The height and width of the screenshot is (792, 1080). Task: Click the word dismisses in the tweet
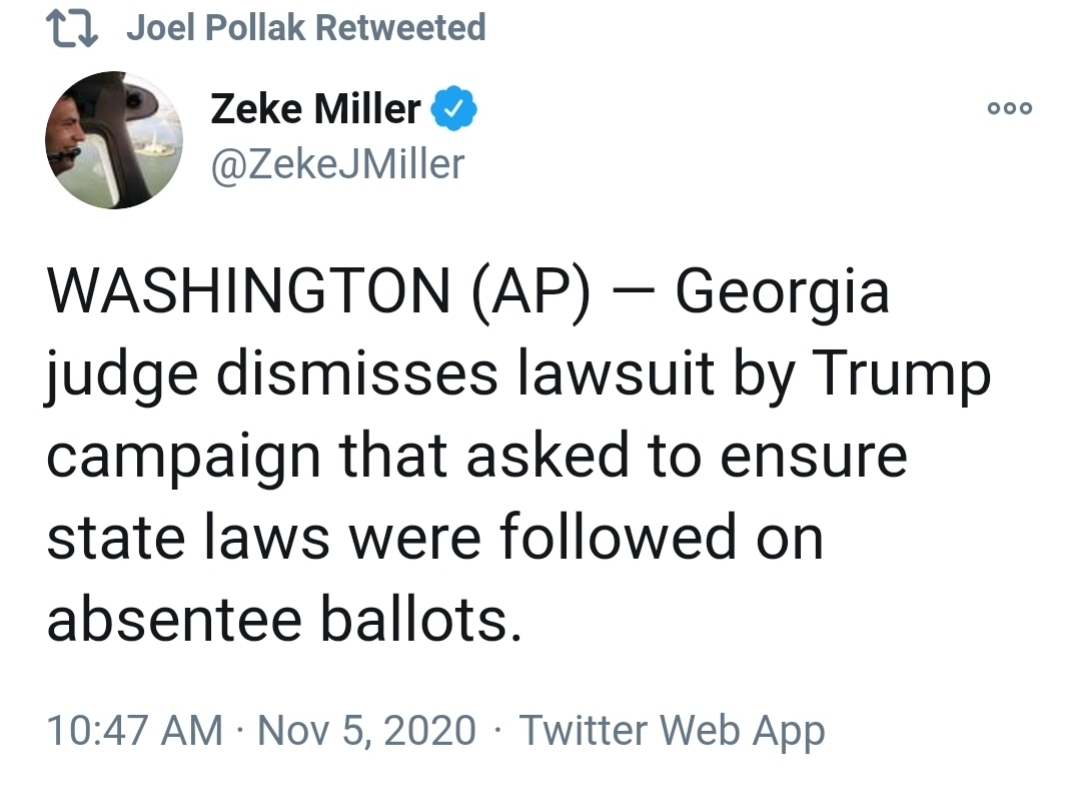pyautogui.click(x=357, y=373)
